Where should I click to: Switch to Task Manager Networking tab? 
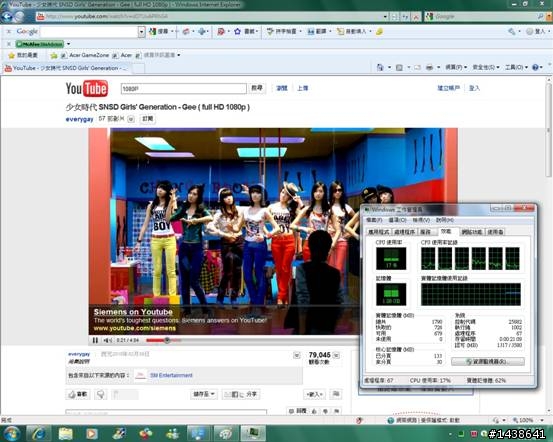[472, 232]
